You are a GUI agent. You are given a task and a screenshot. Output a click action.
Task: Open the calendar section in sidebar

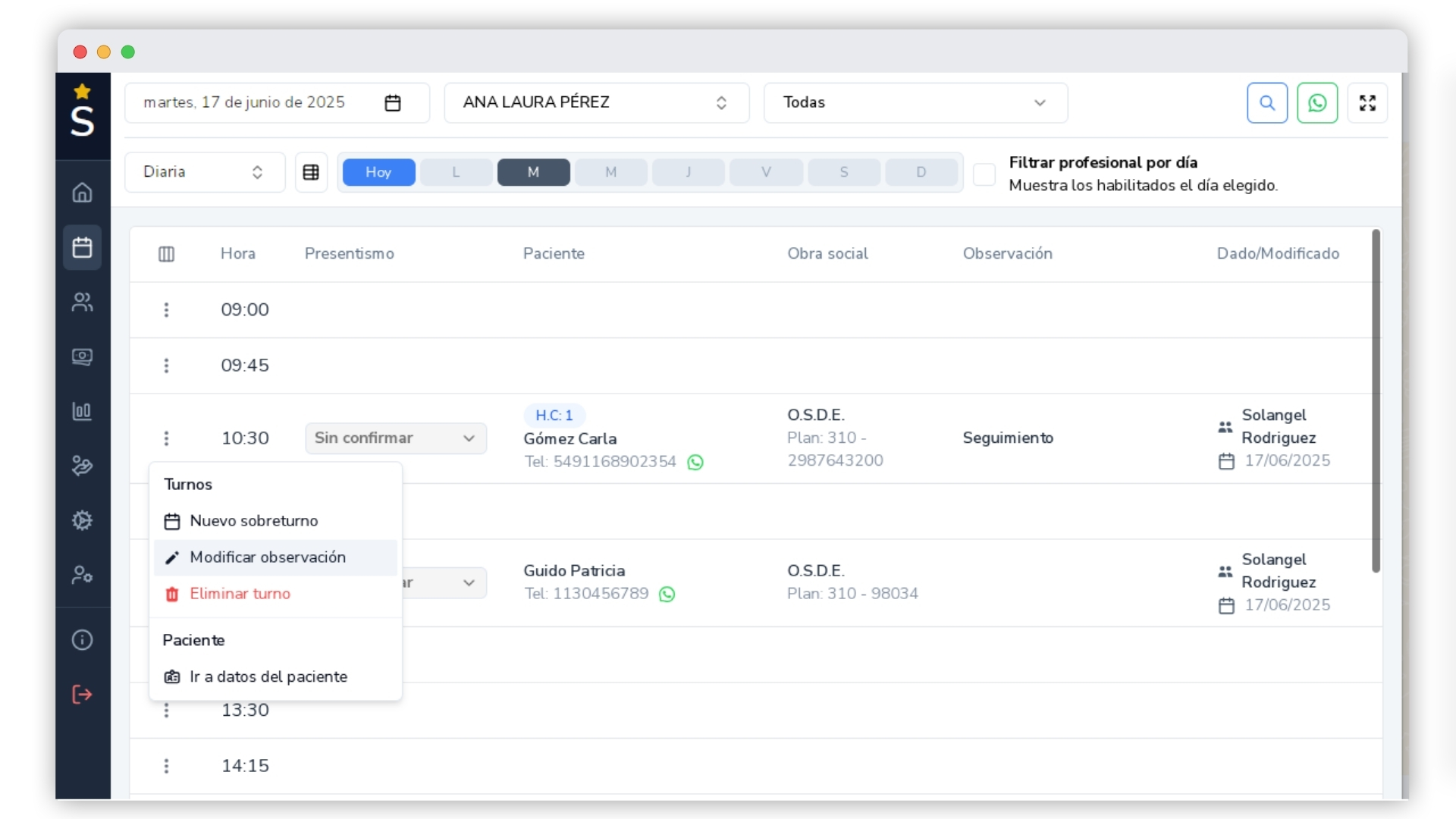click(x=82, y=247)
